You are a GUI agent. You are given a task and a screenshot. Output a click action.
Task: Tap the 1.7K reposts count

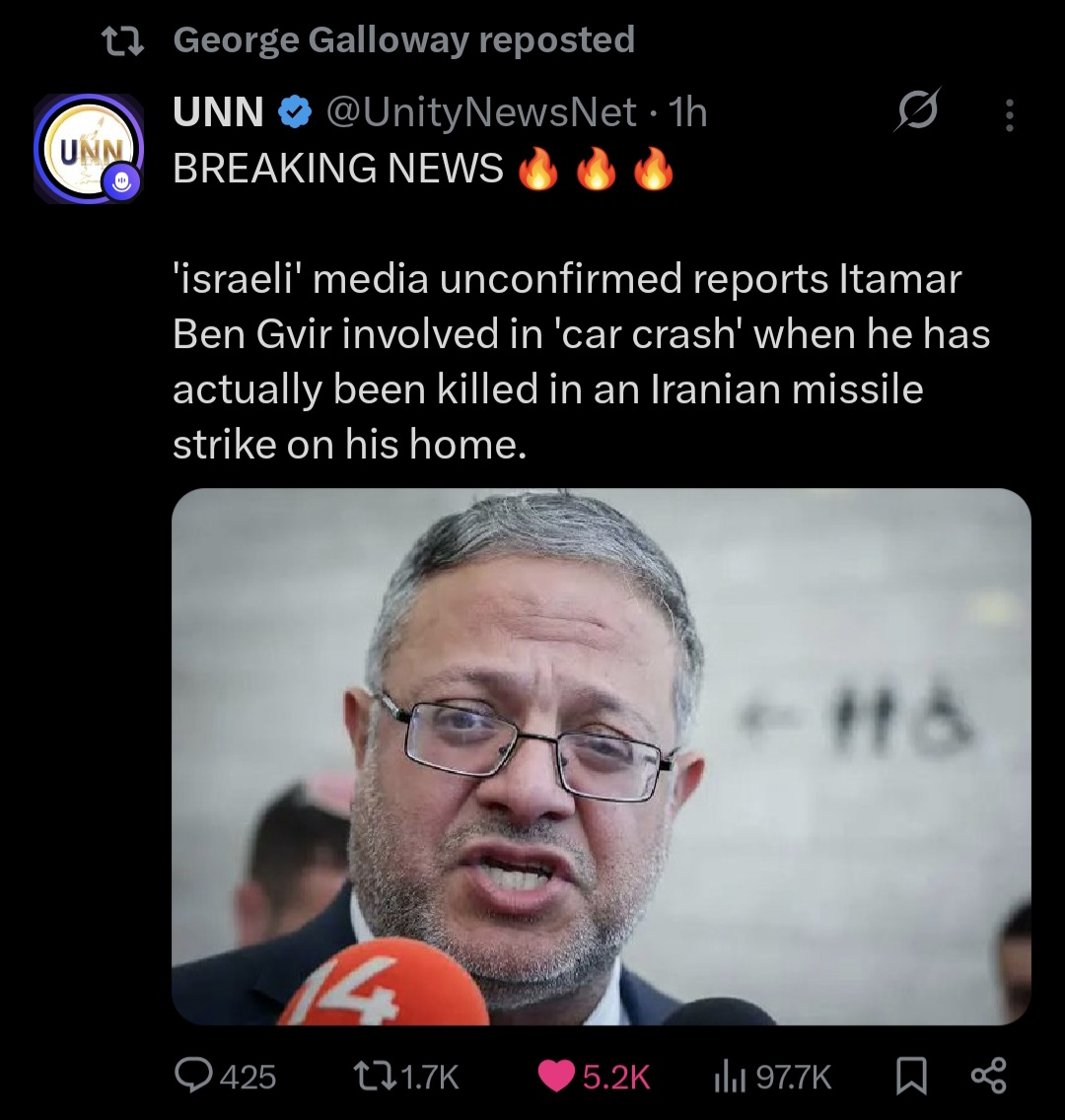tap(432, 1077)
